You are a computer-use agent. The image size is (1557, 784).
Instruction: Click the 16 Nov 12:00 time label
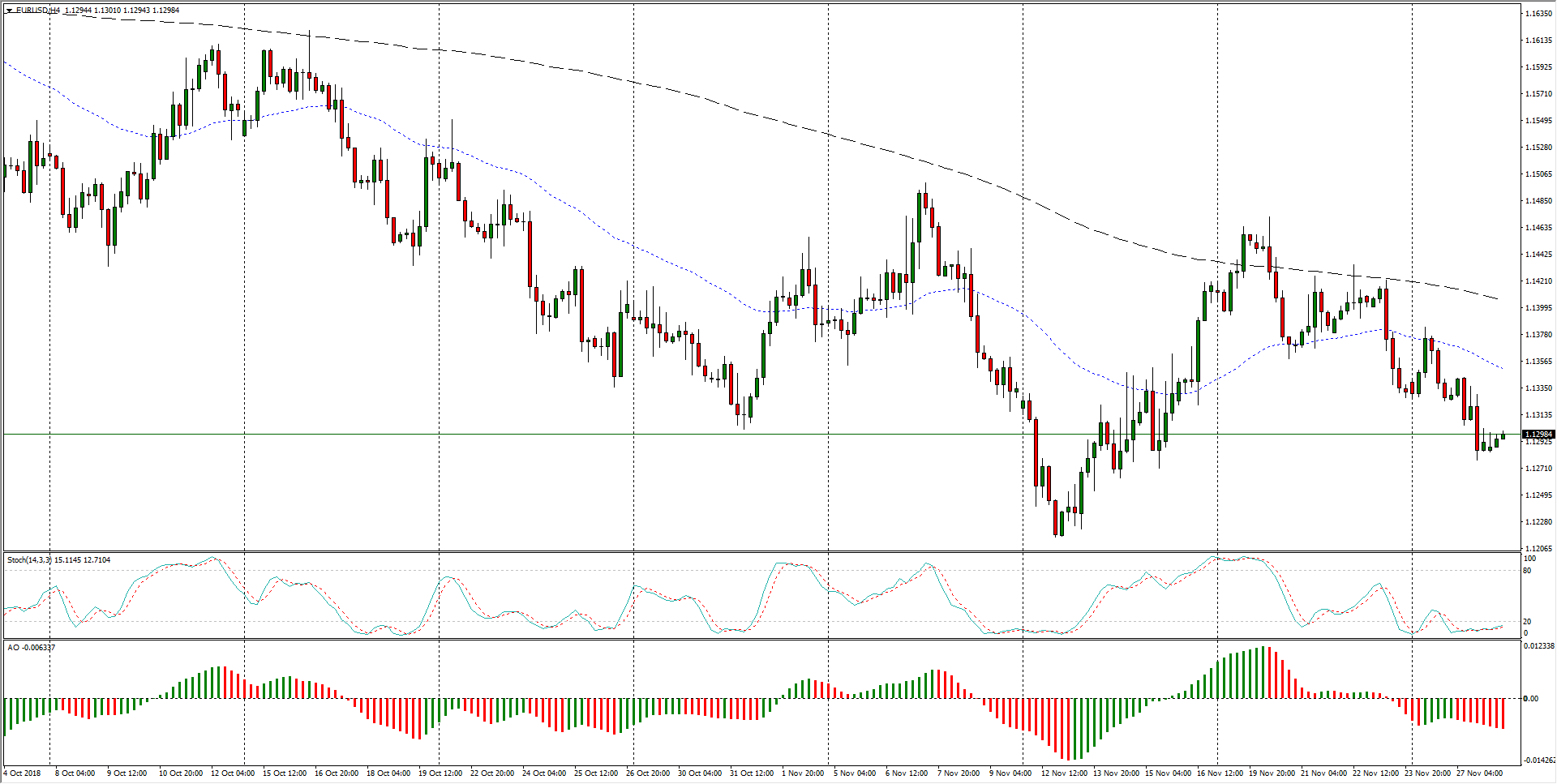click(x=1220, y=773)
